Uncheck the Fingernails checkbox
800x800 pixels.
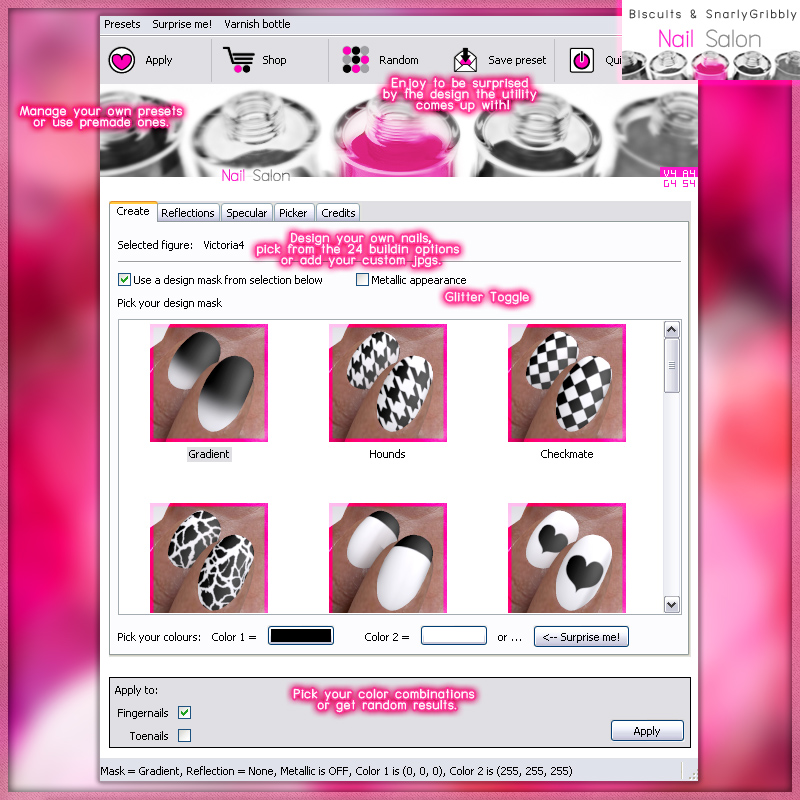[x=184, y=713]
